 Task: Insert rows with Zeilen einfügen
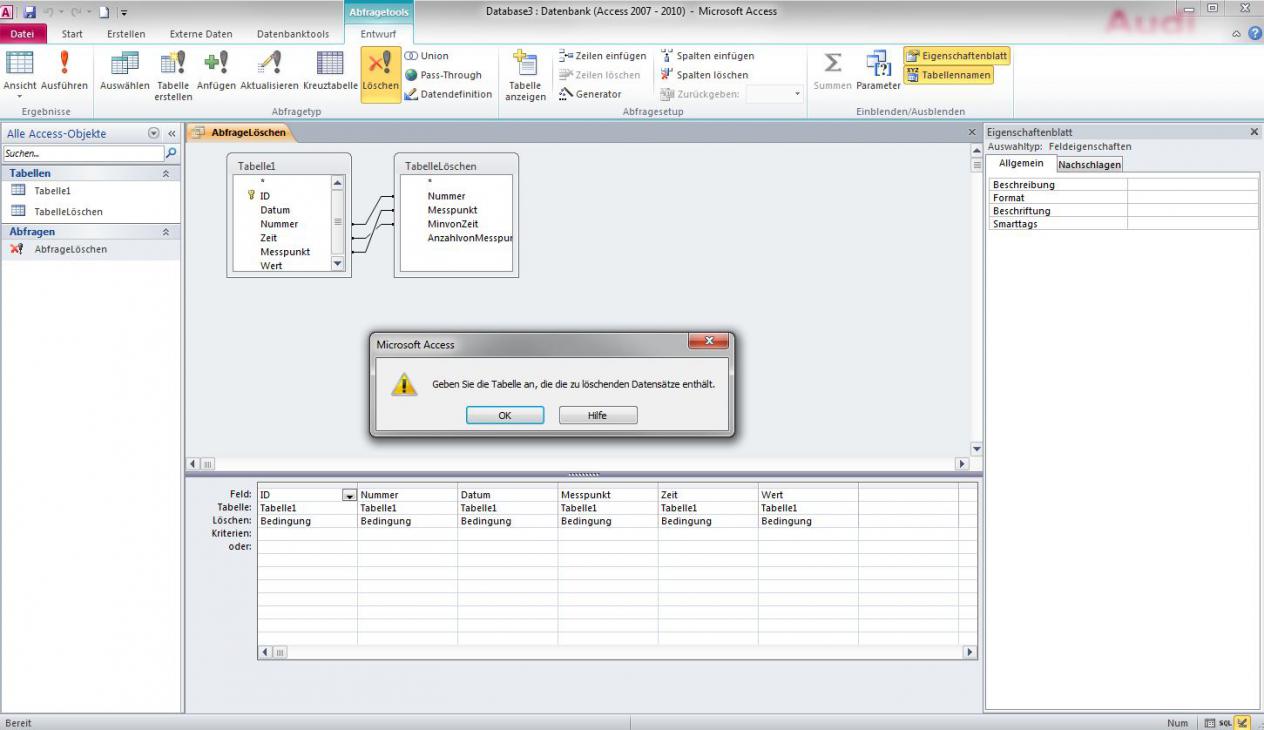point(603,56)
